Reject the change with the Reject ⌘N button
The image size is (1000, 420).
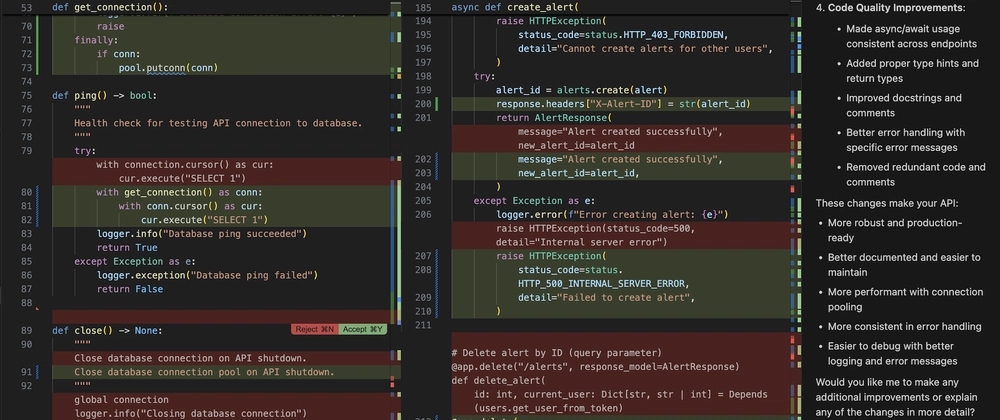pos(314,329)
